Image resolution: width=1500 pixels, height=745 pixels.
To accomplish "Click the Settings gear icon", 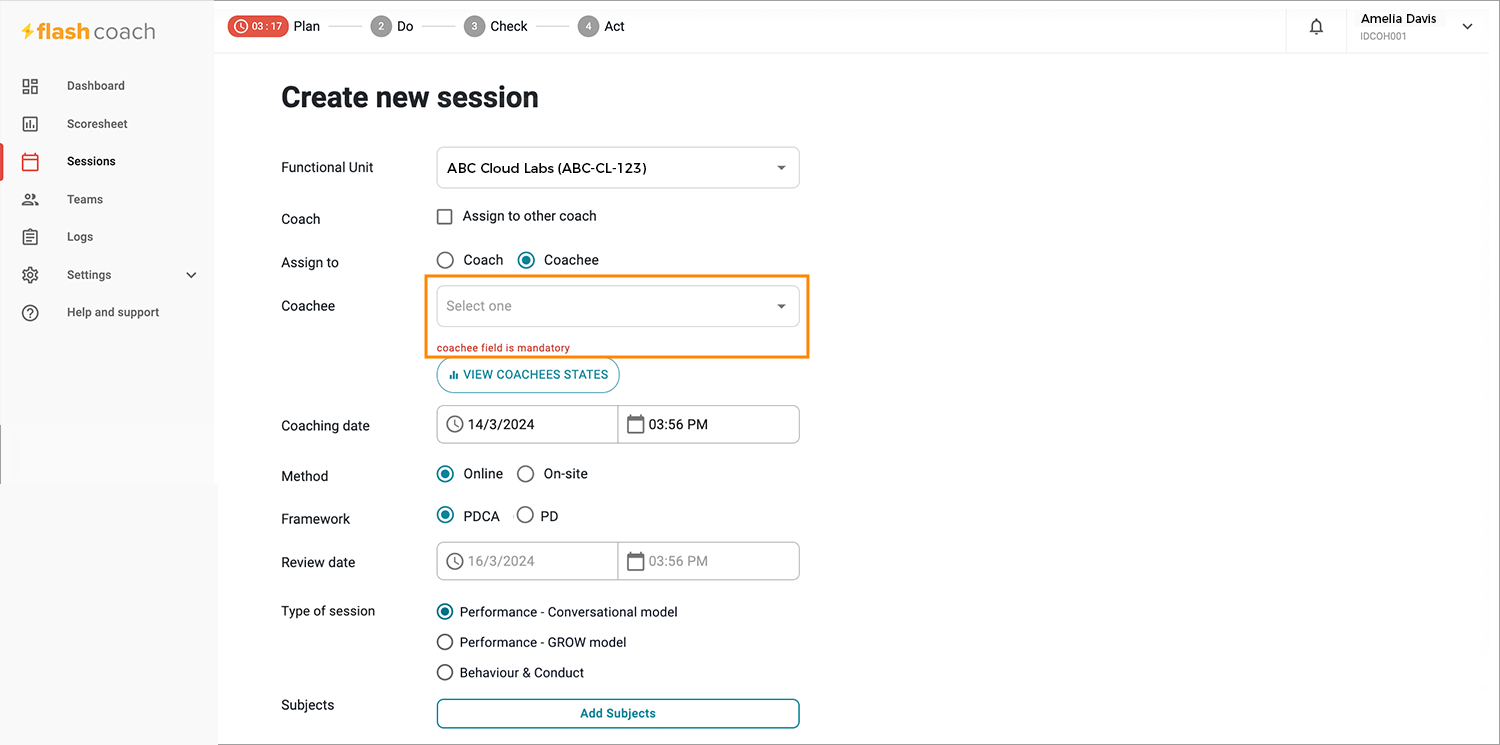I will click(x=30, y=275).
